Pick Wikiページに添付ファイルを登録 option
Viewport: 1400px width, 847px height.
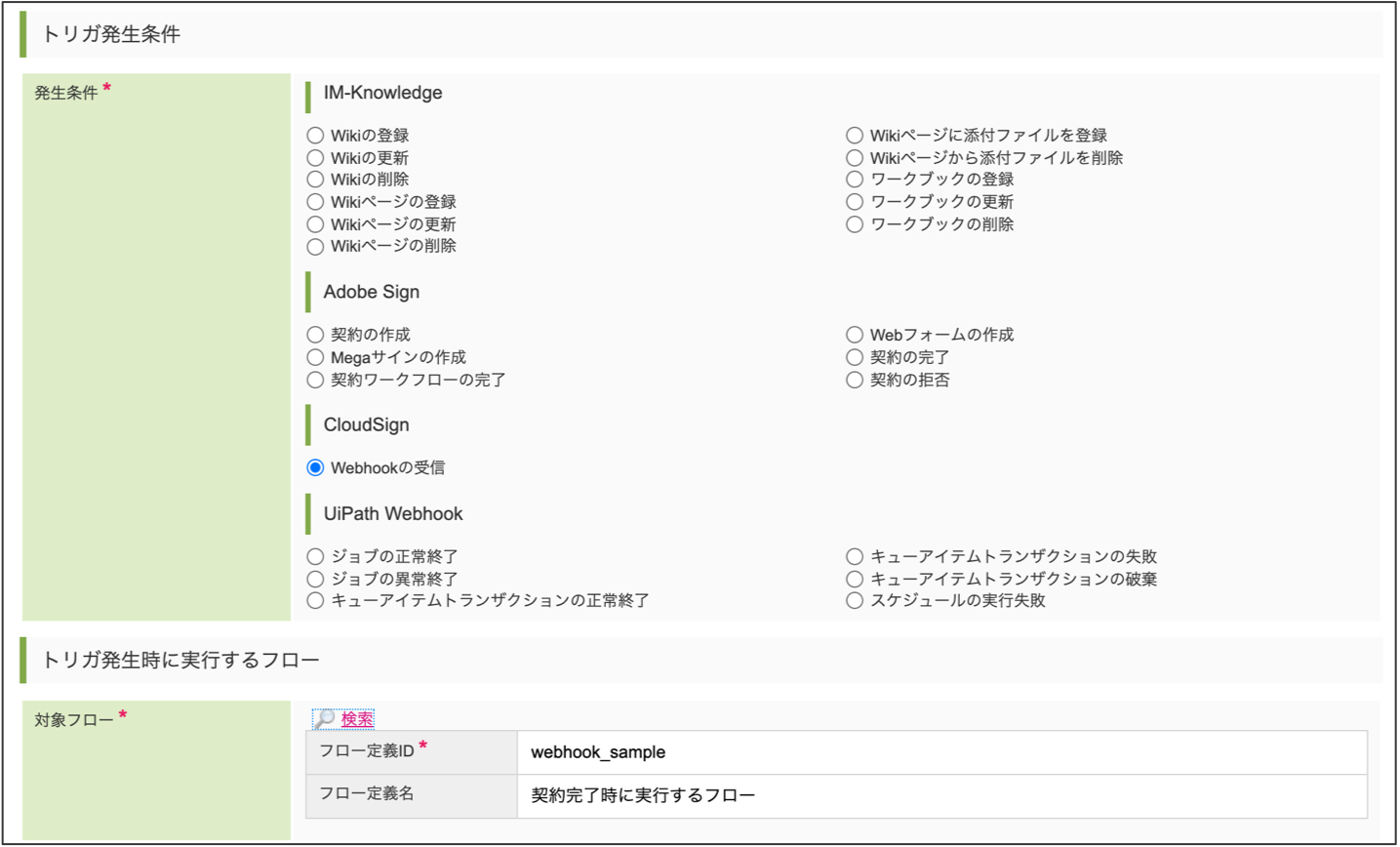pyautogui.click(x=855, y=135)
